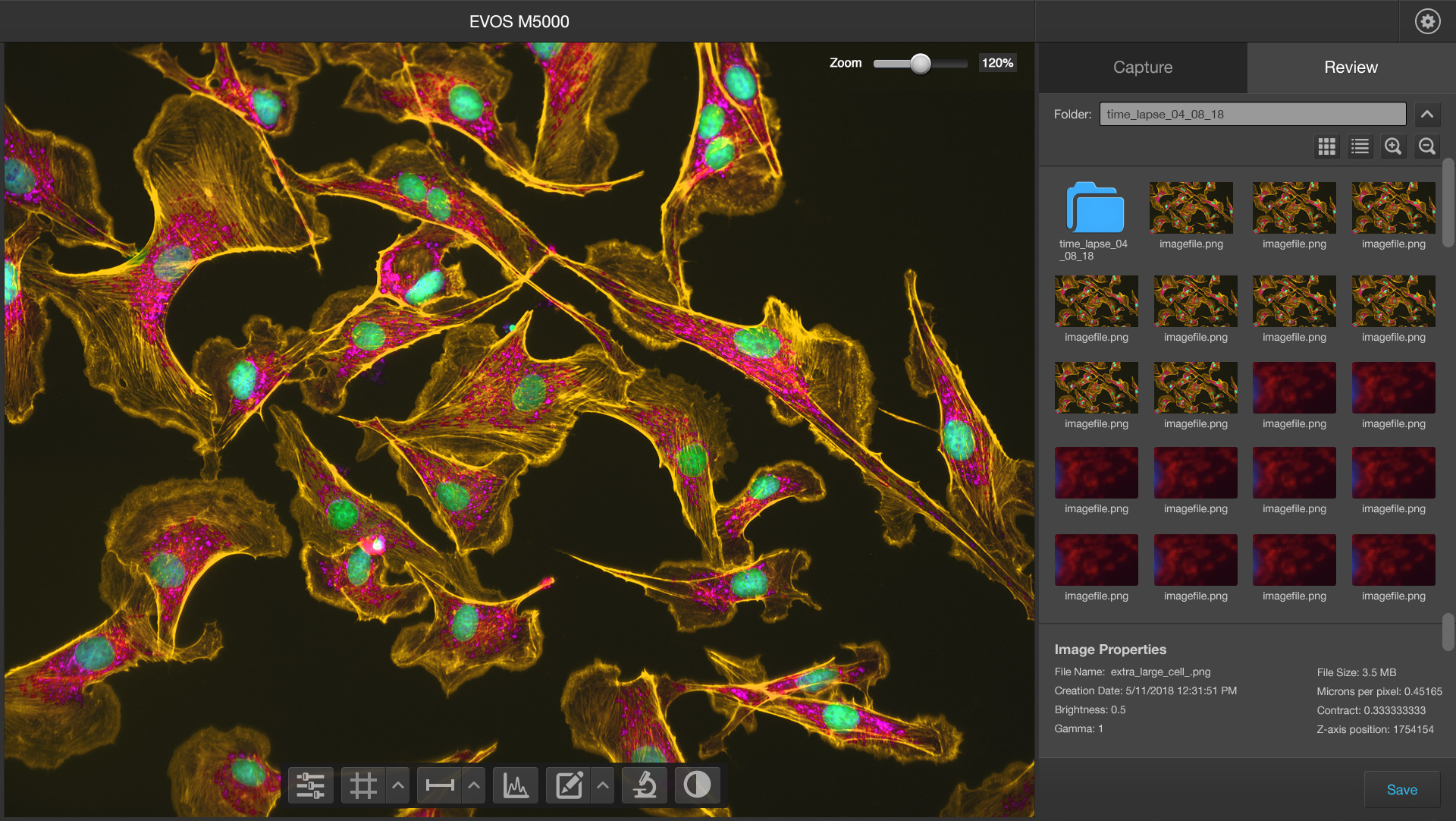Click the grid overlay icon

pyautogui.click(x=363, y=785)
